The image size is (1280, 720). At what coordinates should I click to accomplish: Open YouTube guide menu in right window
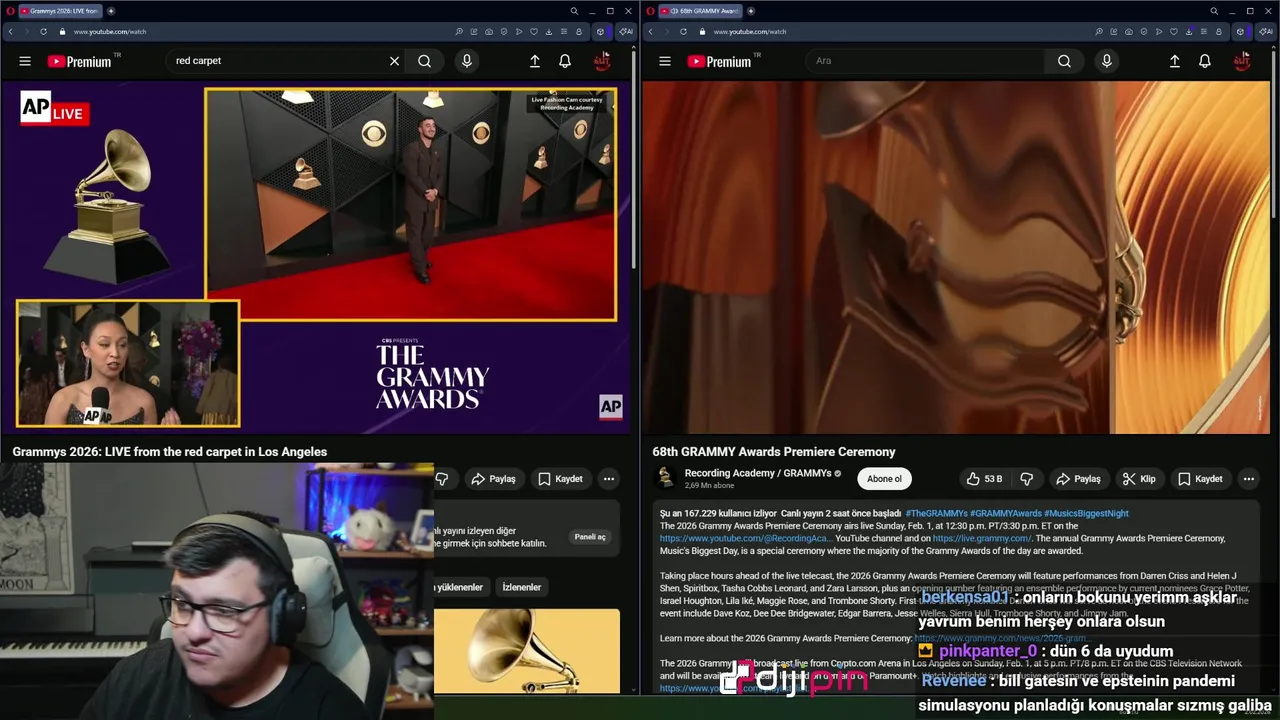[665, 61]
